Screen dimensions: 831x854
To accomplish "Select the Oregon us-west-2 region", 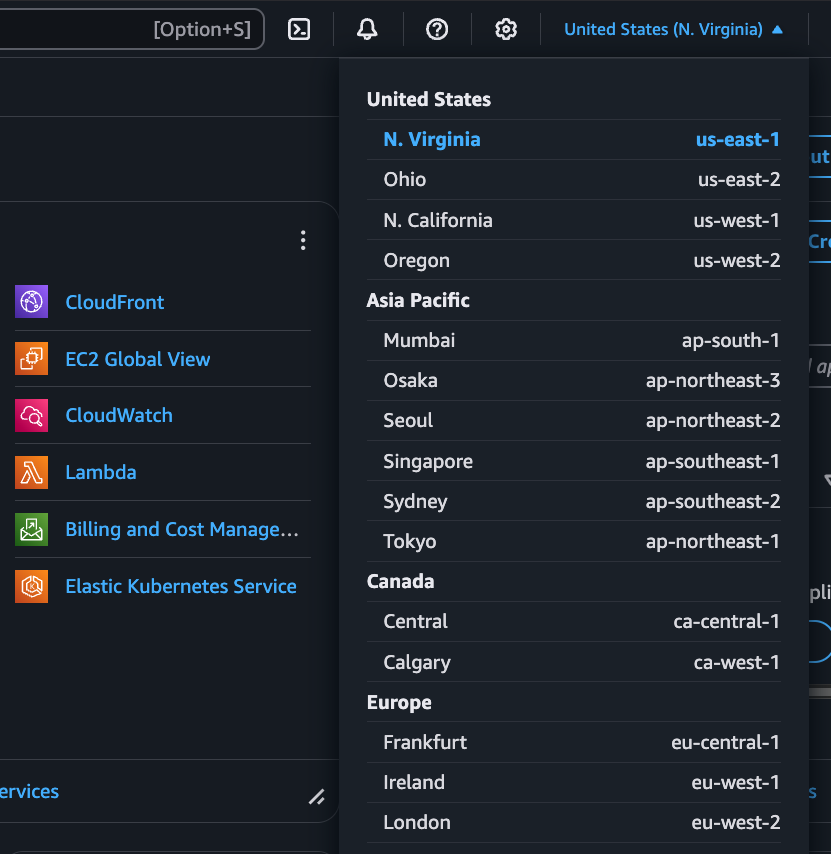I will pyautogui.click(x=574, y=260).
